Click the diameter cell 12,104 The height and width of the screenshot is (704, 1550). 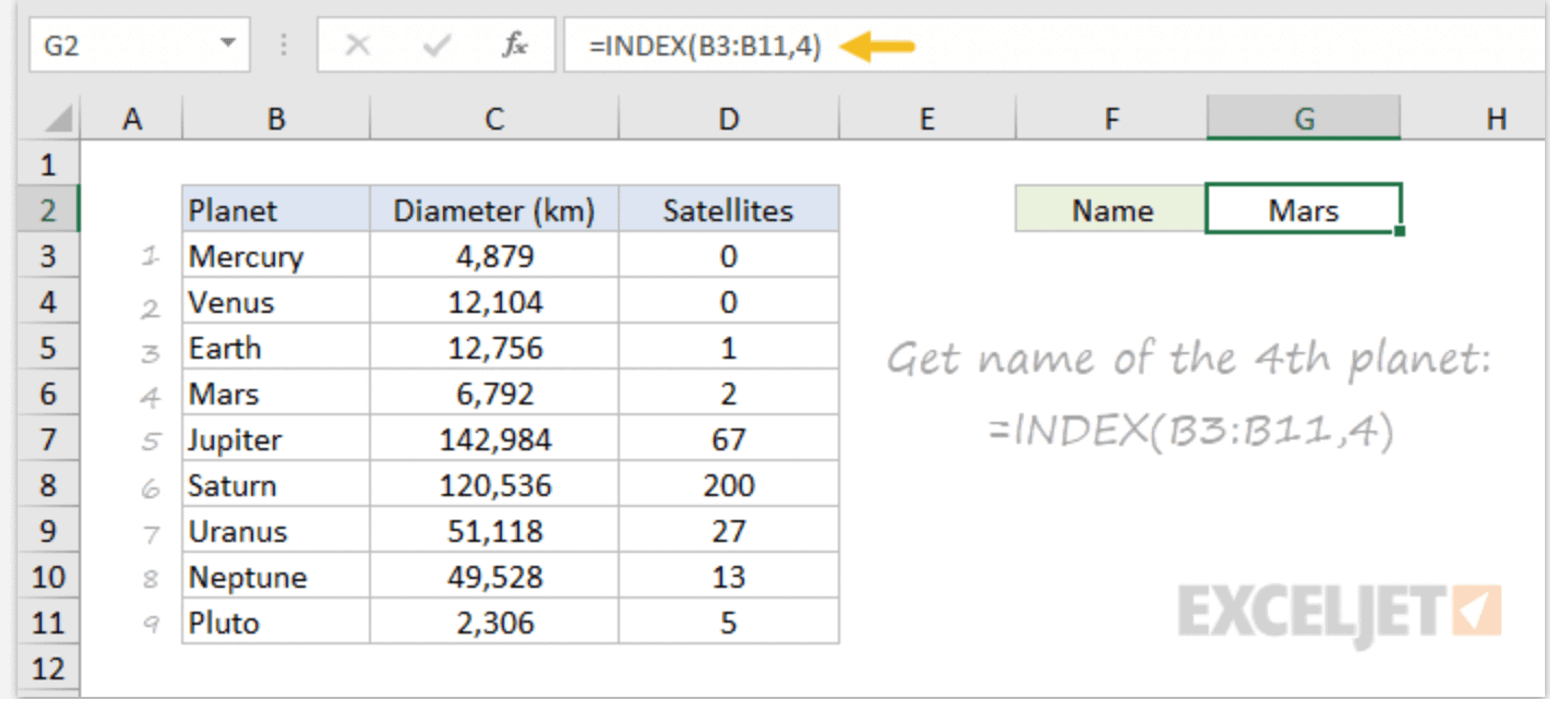494,302
